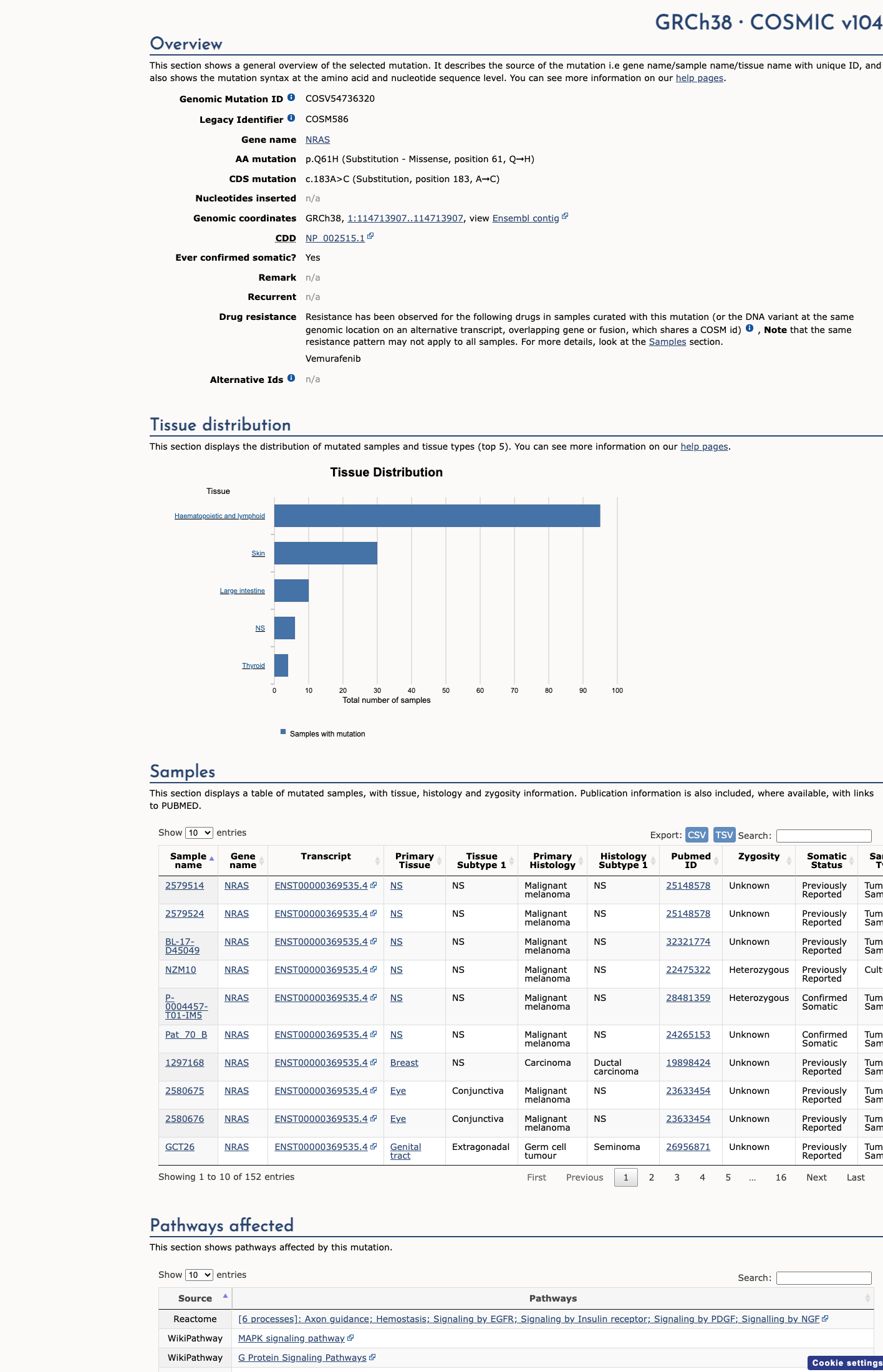Open Pubmed ID 26956871 link
This screenshot has width=883, height=1372.
coord(688,1147)
